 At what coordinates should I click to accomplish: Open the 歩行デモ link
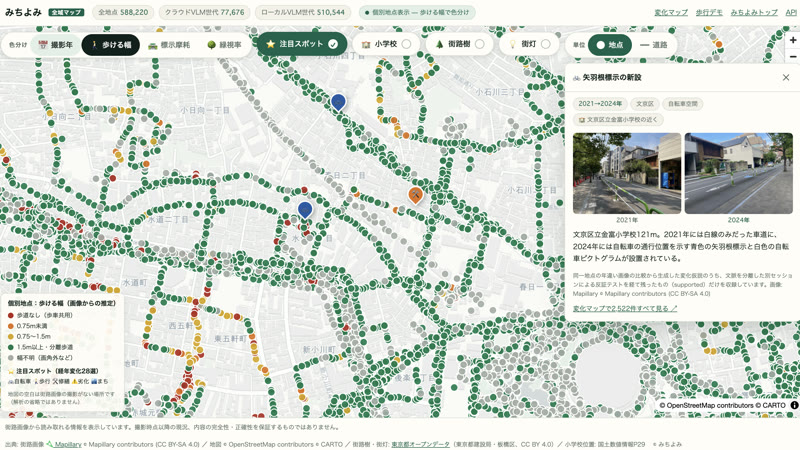pos(709,12)
